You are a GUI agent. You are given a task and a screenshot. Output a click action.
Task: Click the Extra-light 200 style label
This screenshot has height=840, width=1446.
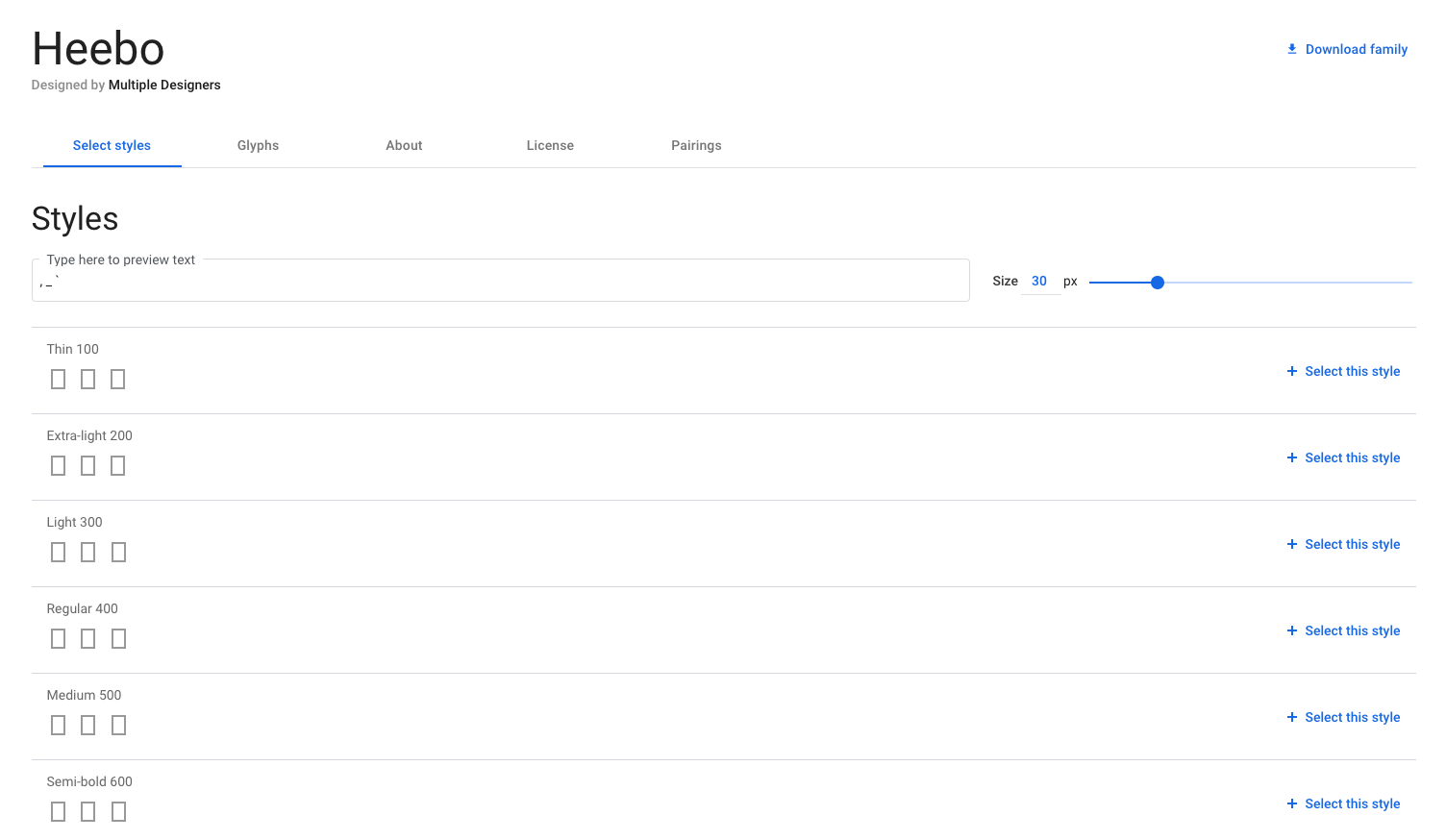point(89,435)
